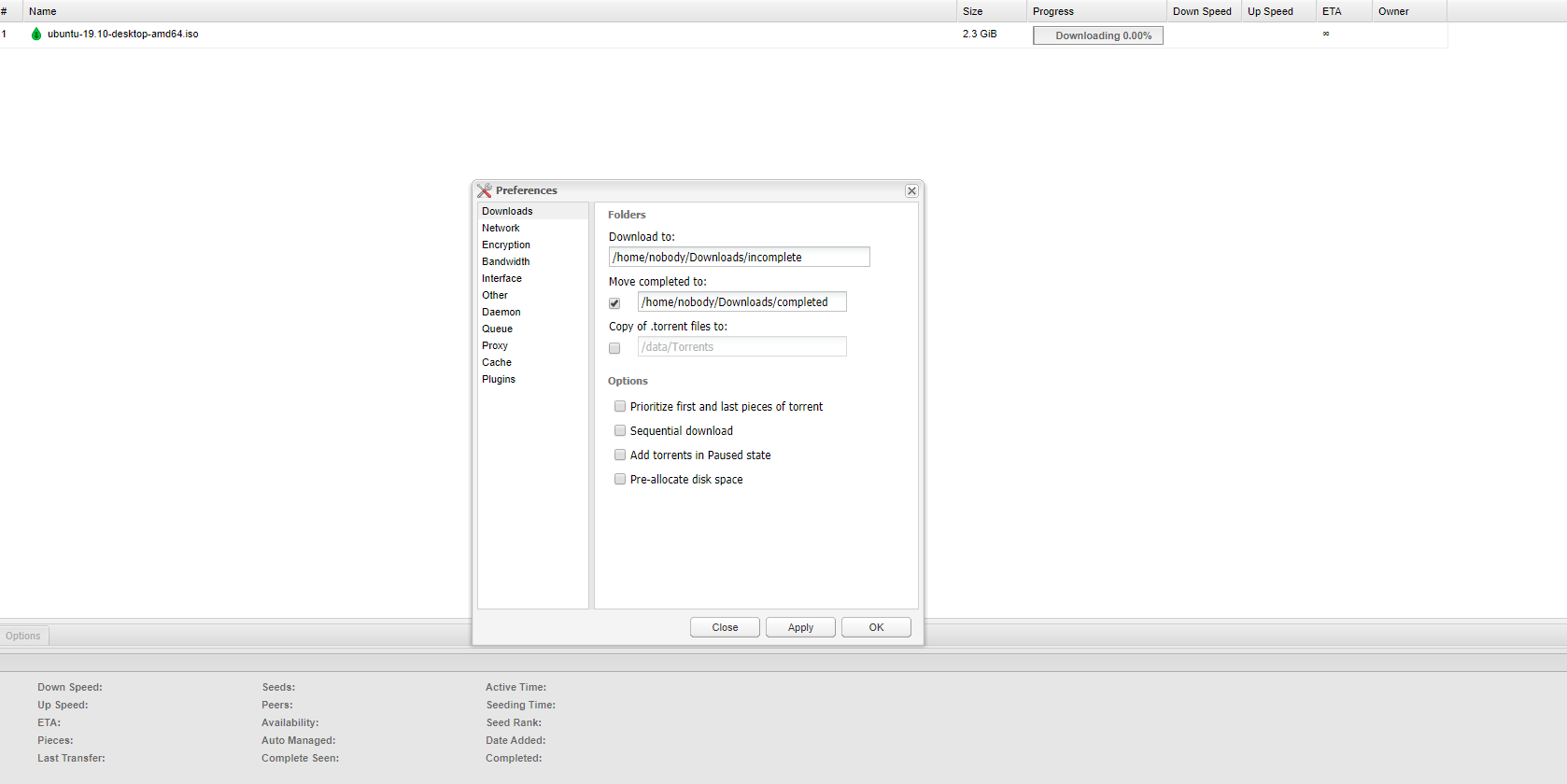This screenshot has width=1567, height=784.
Task: Sort by the # queue column header
Action: click(x=11, y=11)
